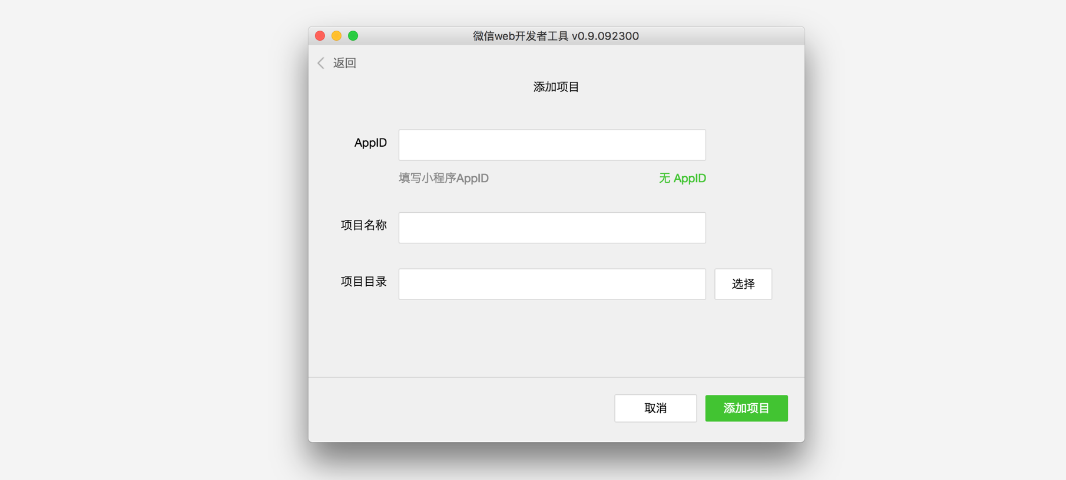
Task: Minimize window with the yellow button
Action: click(x=337, y=36)
